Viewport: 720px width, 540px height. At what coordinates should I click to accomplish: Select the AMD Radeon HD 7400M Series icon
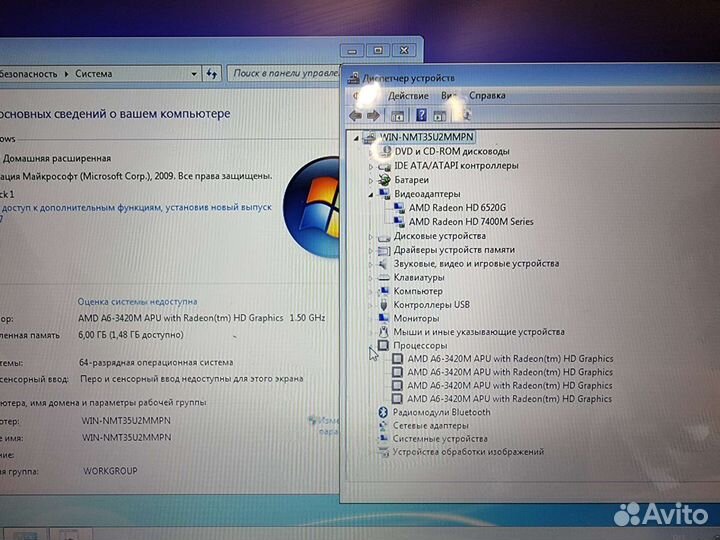[x=399, y=221]
